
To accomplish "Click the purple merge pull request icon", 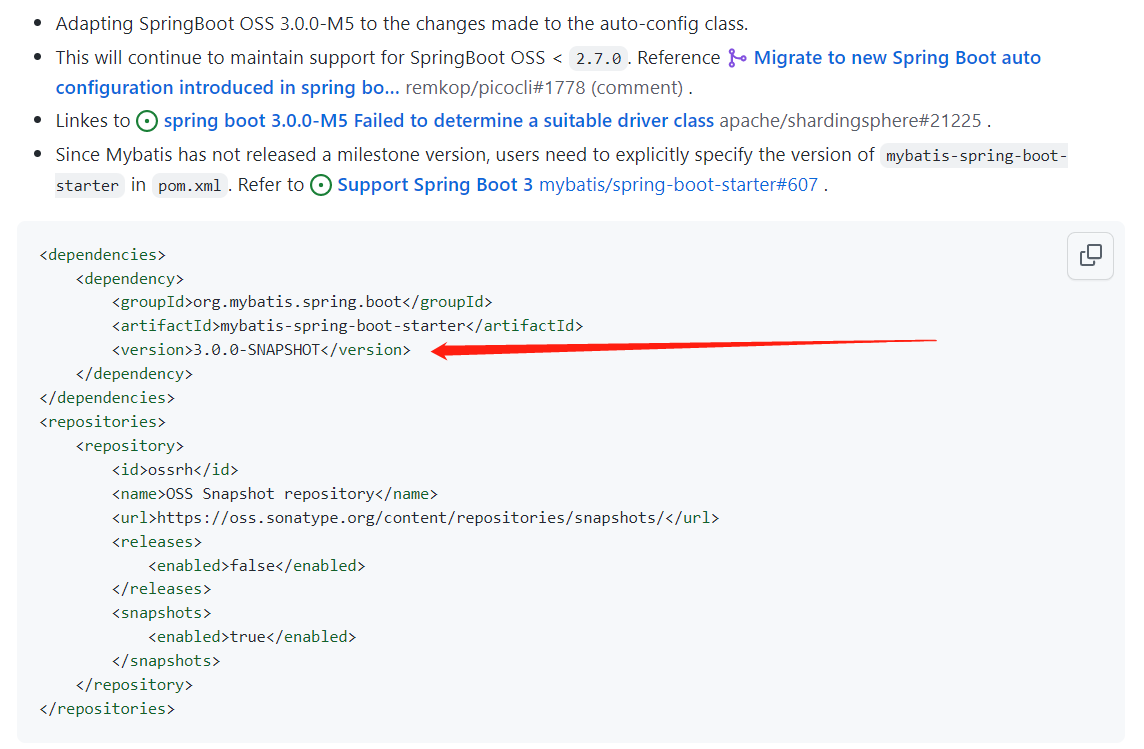I will pyautogui.click(x=737, y=57).
